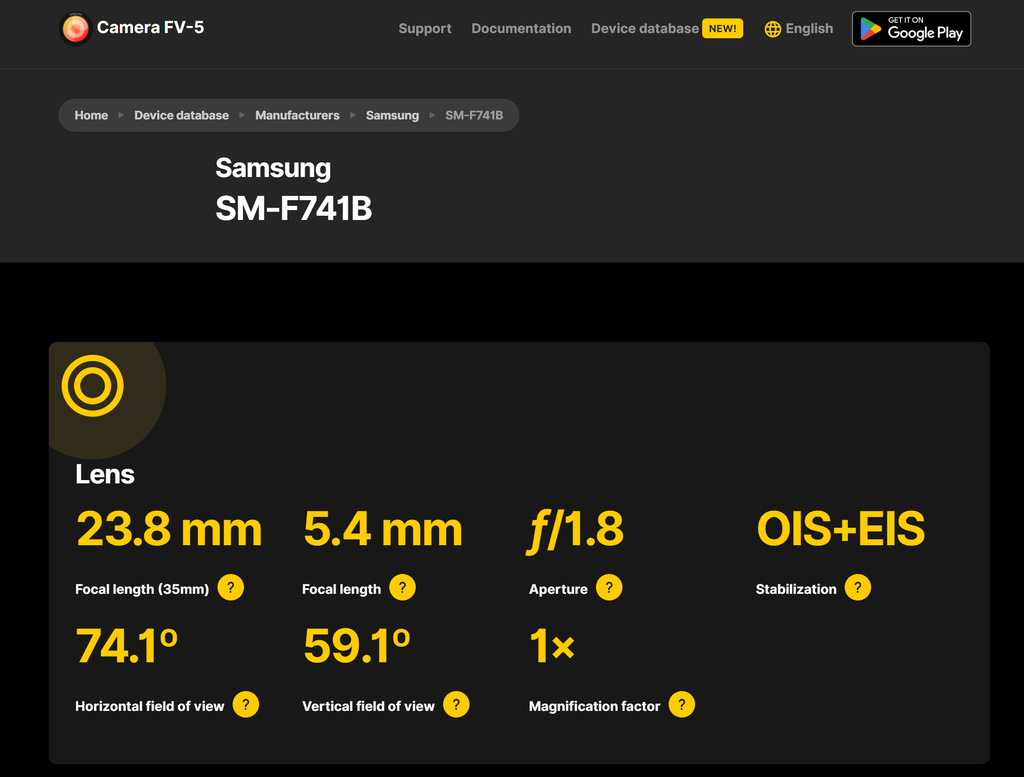Get the app on Google Play
The width and height of the screenshot is (1024, 777).
[x=911, y=29]
